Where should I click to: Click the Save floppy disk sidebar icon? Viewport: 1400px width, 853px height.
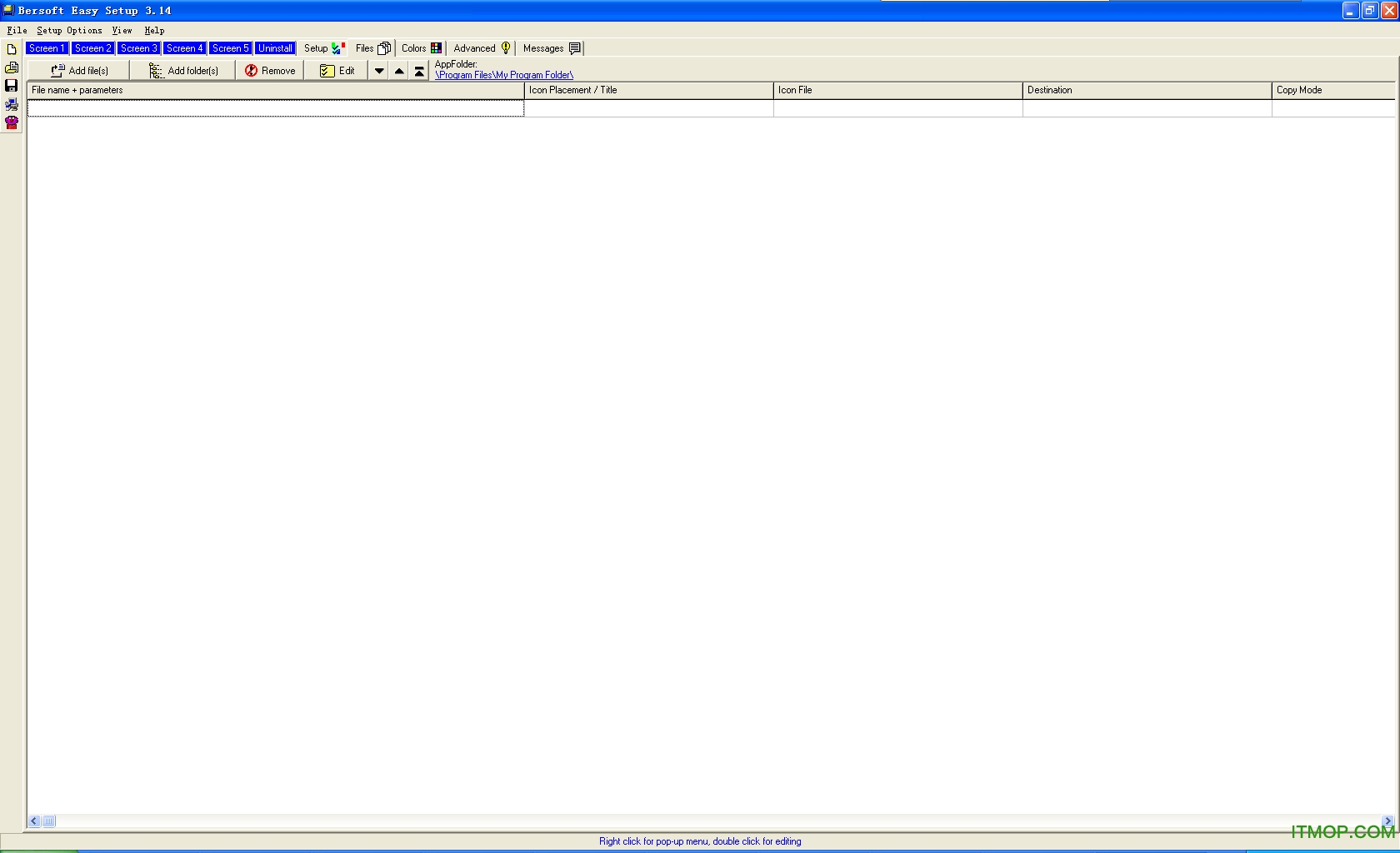coord(12,85)
